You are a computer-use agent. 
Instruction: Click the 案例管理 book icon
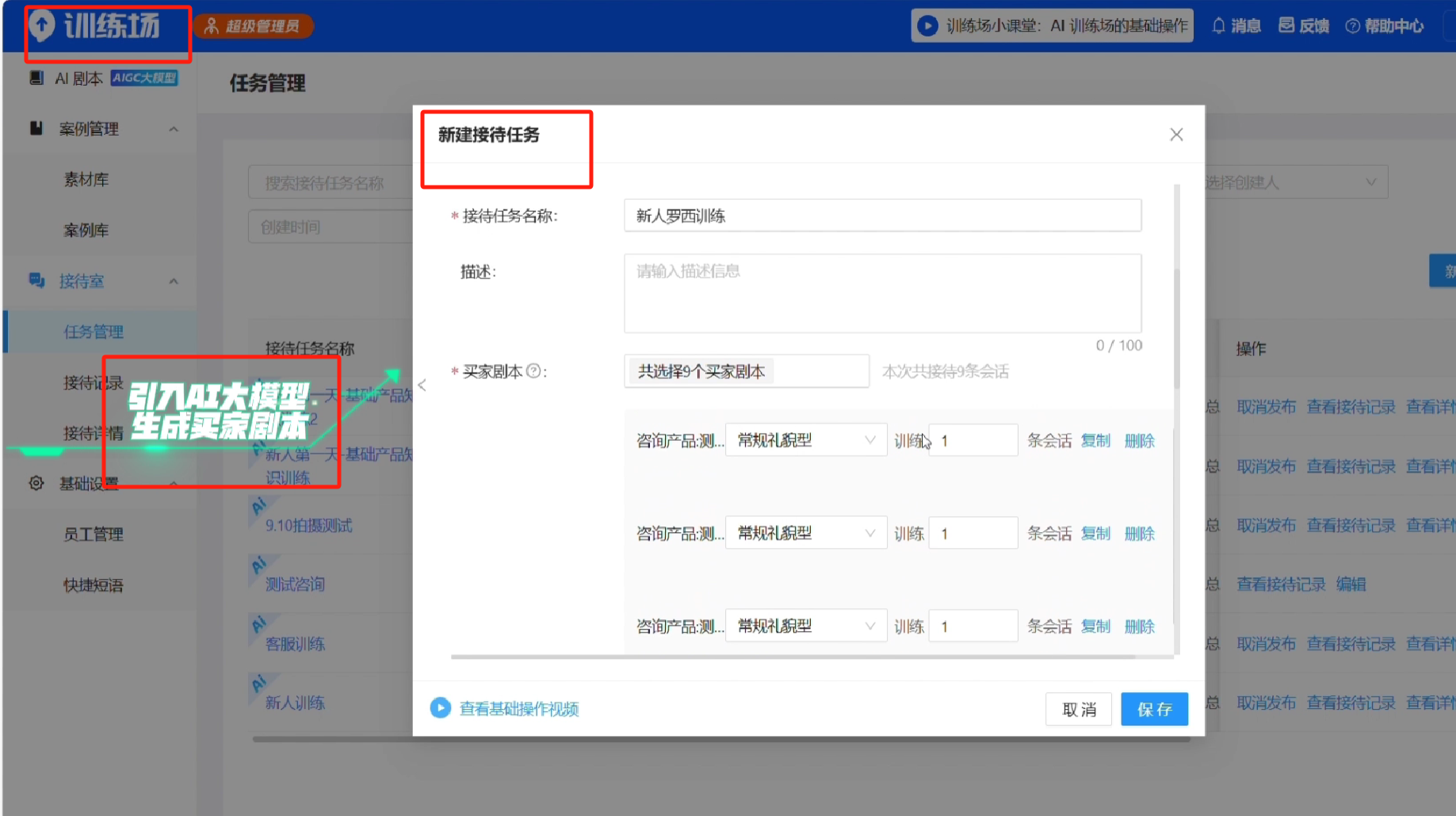coord(36,128)
